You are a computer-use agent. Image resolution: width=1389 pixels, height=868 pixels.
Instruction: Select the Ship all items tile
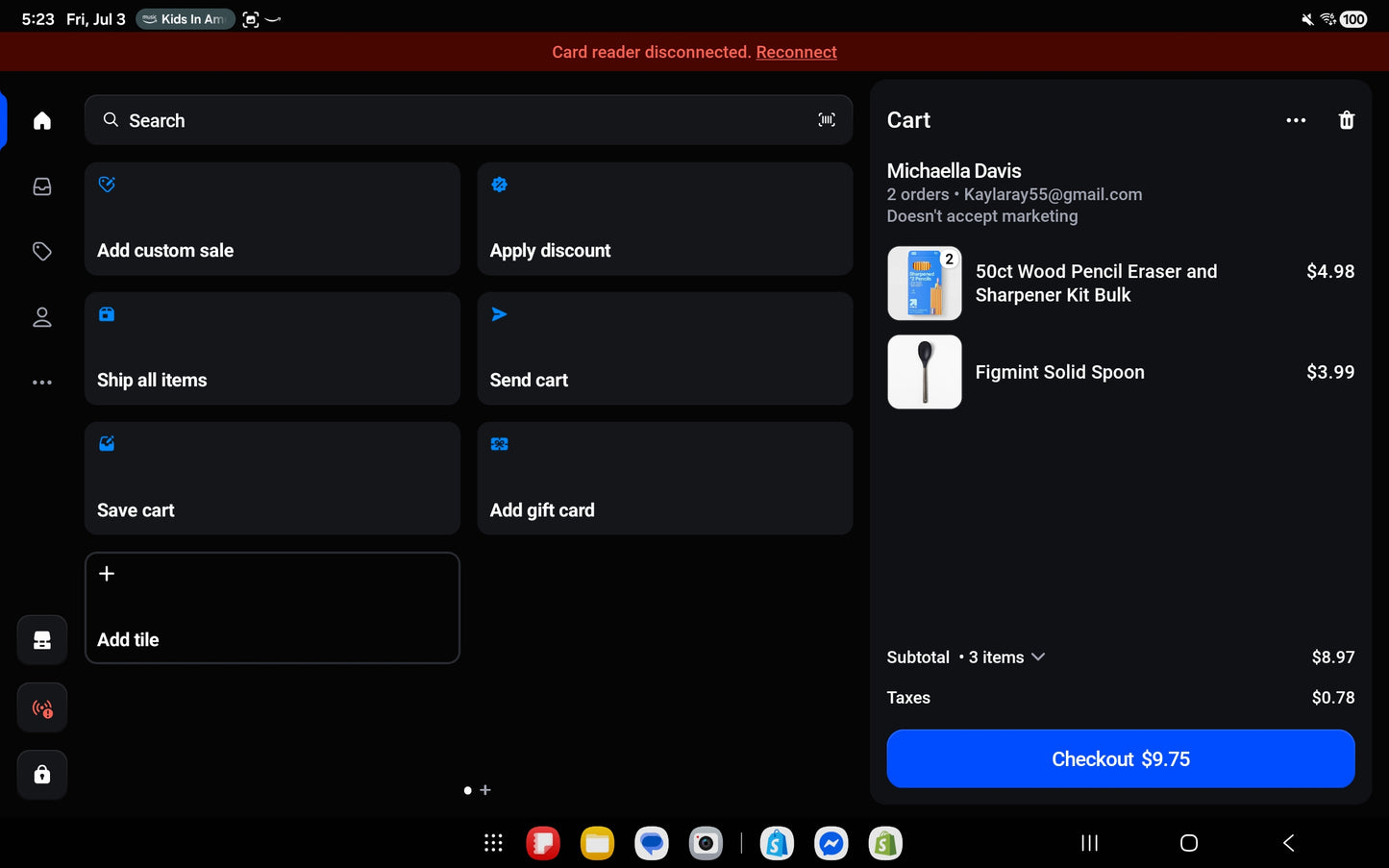272,349
